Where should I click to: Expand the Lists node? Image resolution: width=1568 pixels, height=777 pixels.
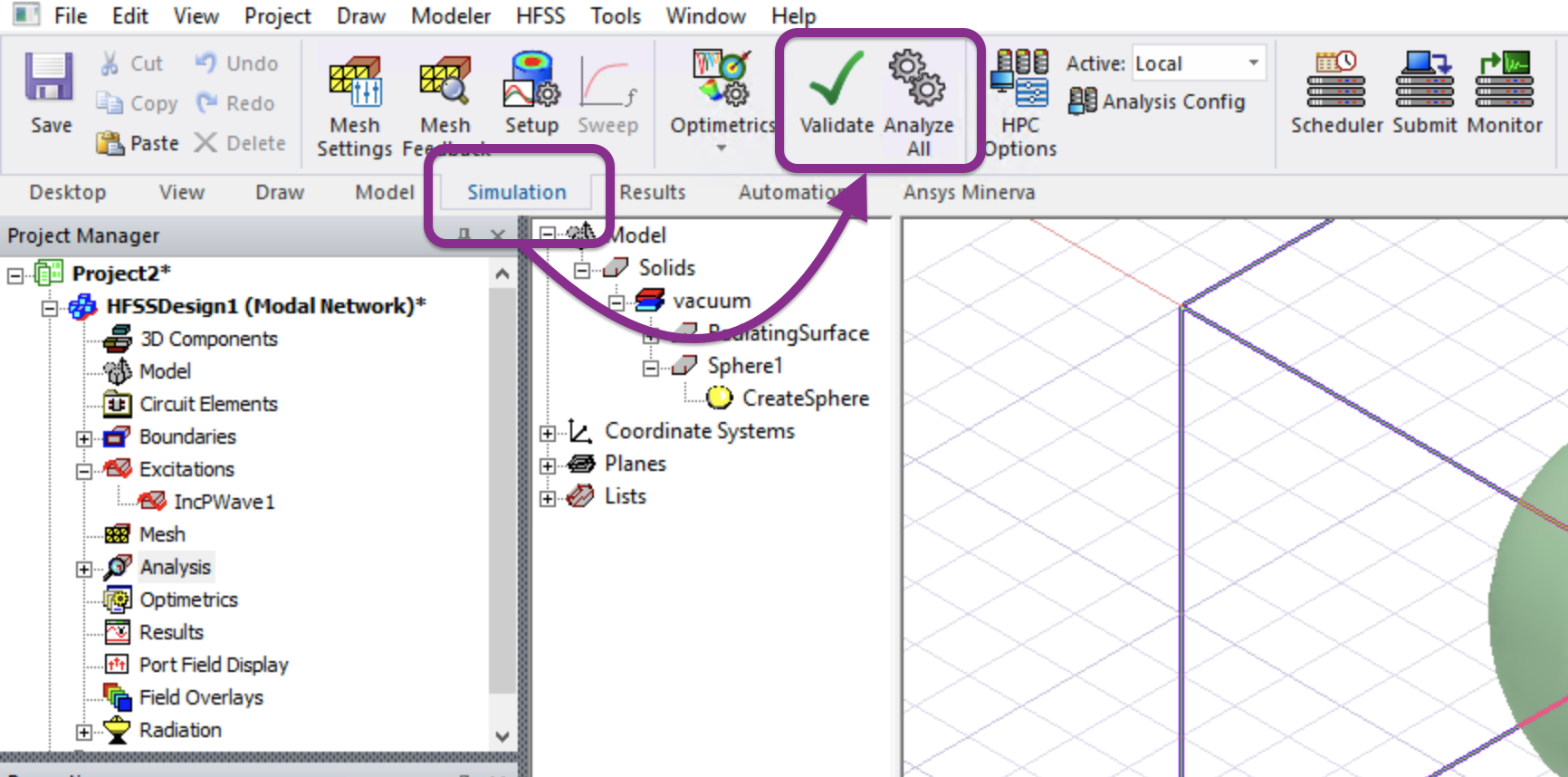(x=548, y=498)
